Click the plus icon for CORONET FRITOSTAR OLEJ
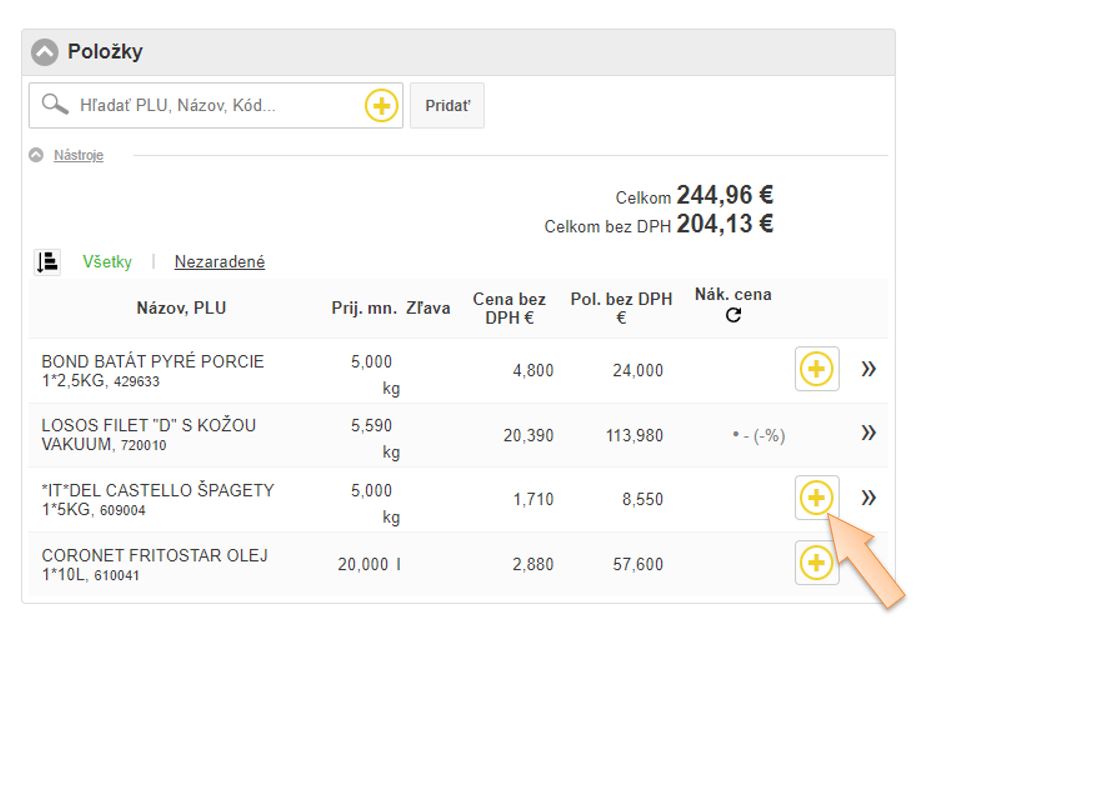1102x801 pixels. coord(816,564)
